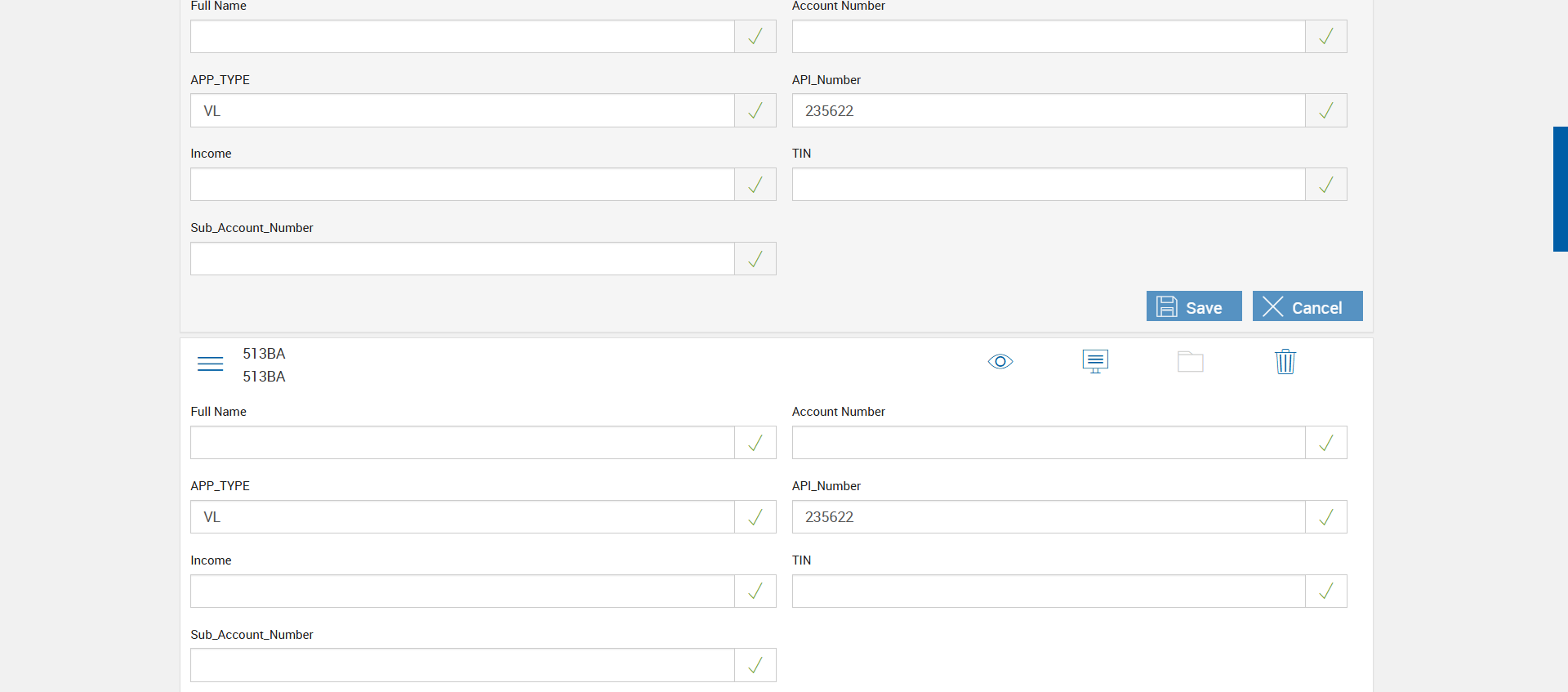This screenshot has height=692, width=1568.
Task: Confirm the Account Number checkmark in the 513BA record
Action: click(x=1325, y=443)
